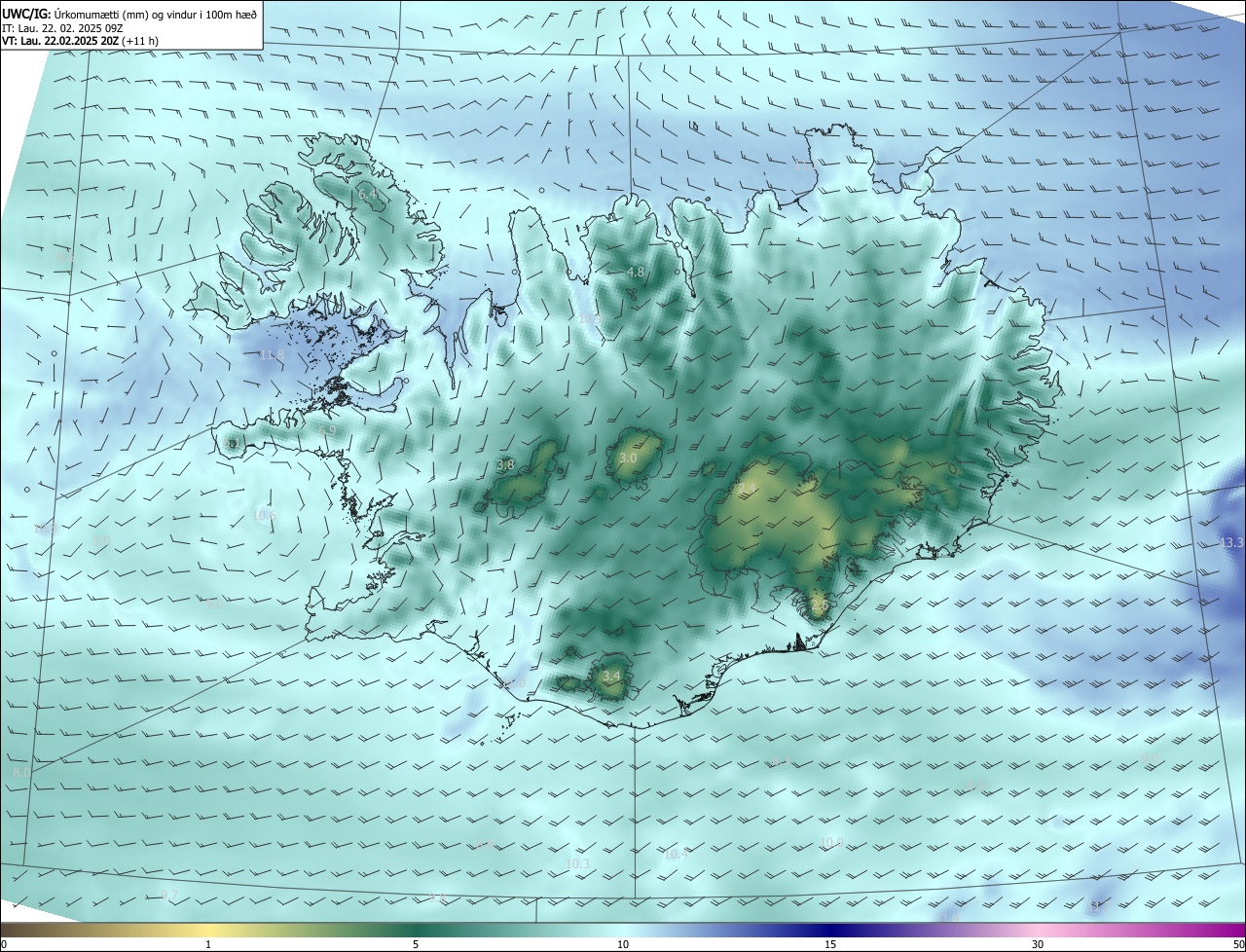This screenshot has width=1246, height=952.
Task: Click the '3.8' value on the western glacier
Action: (505, 465)
